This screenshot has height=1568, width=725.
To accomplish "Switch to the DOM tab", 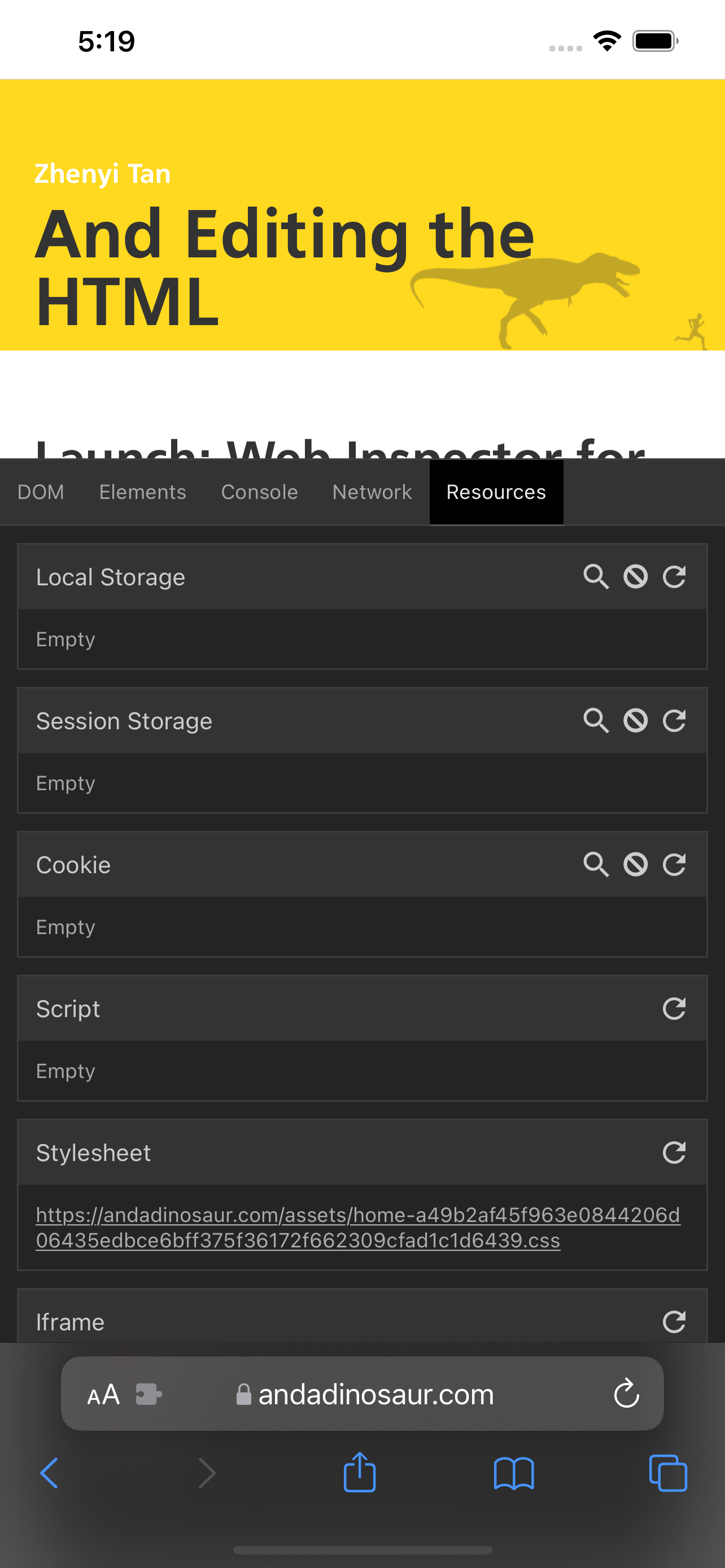I will (41, 492).
